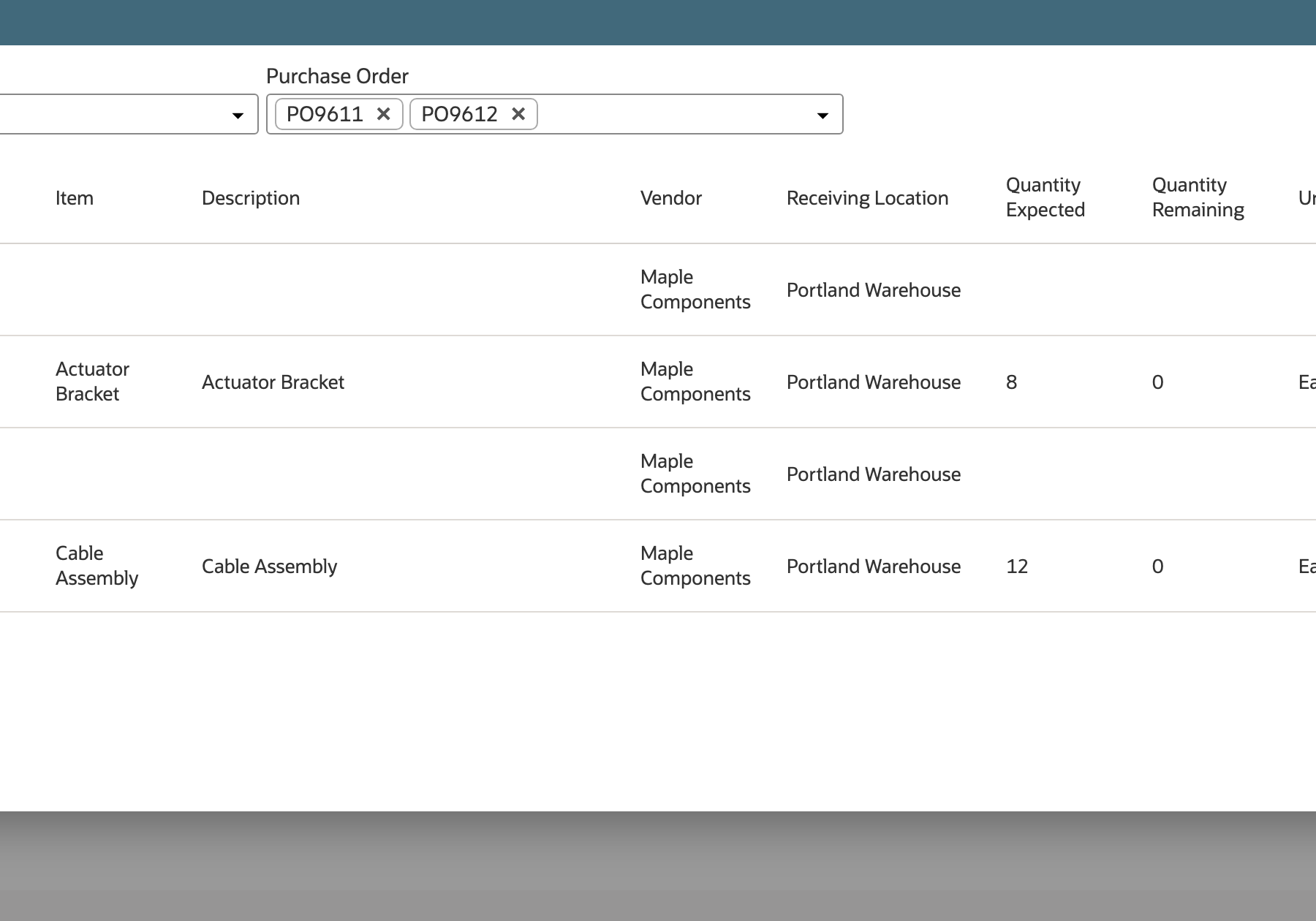Click Portland Warehouse in the Cable Assembly row

tap(874, 566)
